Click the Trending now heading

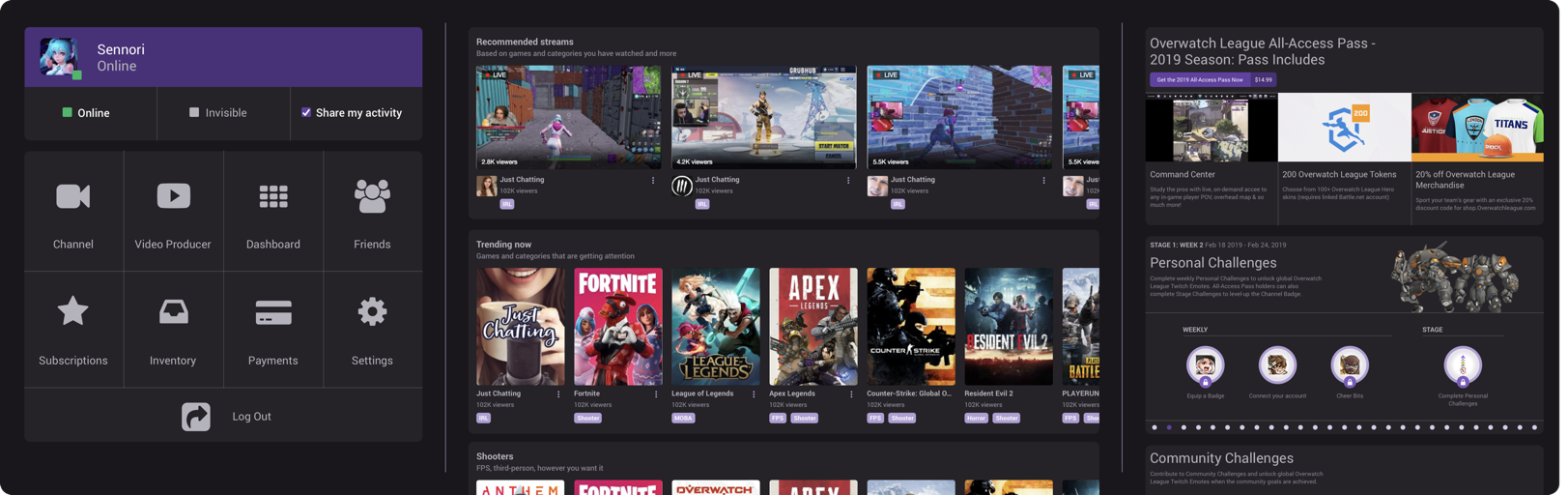pos(503,245)
